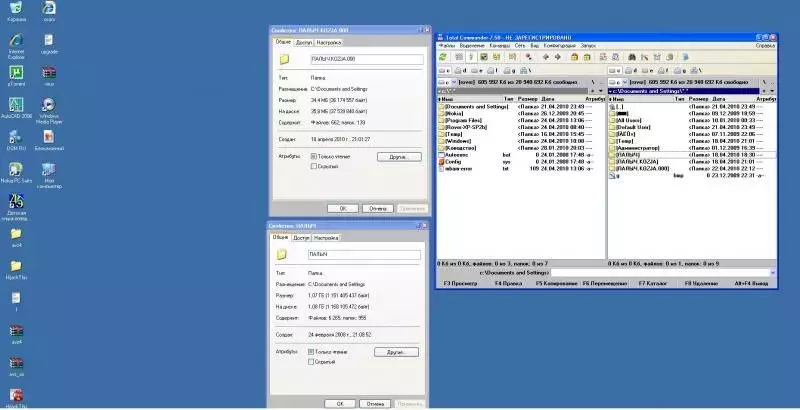Switch to Доступ tab in ПАЛЫЧ.KOZJA.000 properties
The height and width of the screenshot is (410, 800).
coord(304,42)
